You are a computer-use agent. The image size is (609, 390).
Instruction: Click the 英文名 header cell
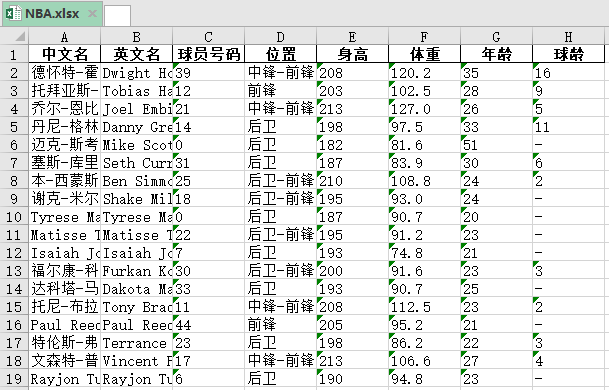[x=136, y=54]
